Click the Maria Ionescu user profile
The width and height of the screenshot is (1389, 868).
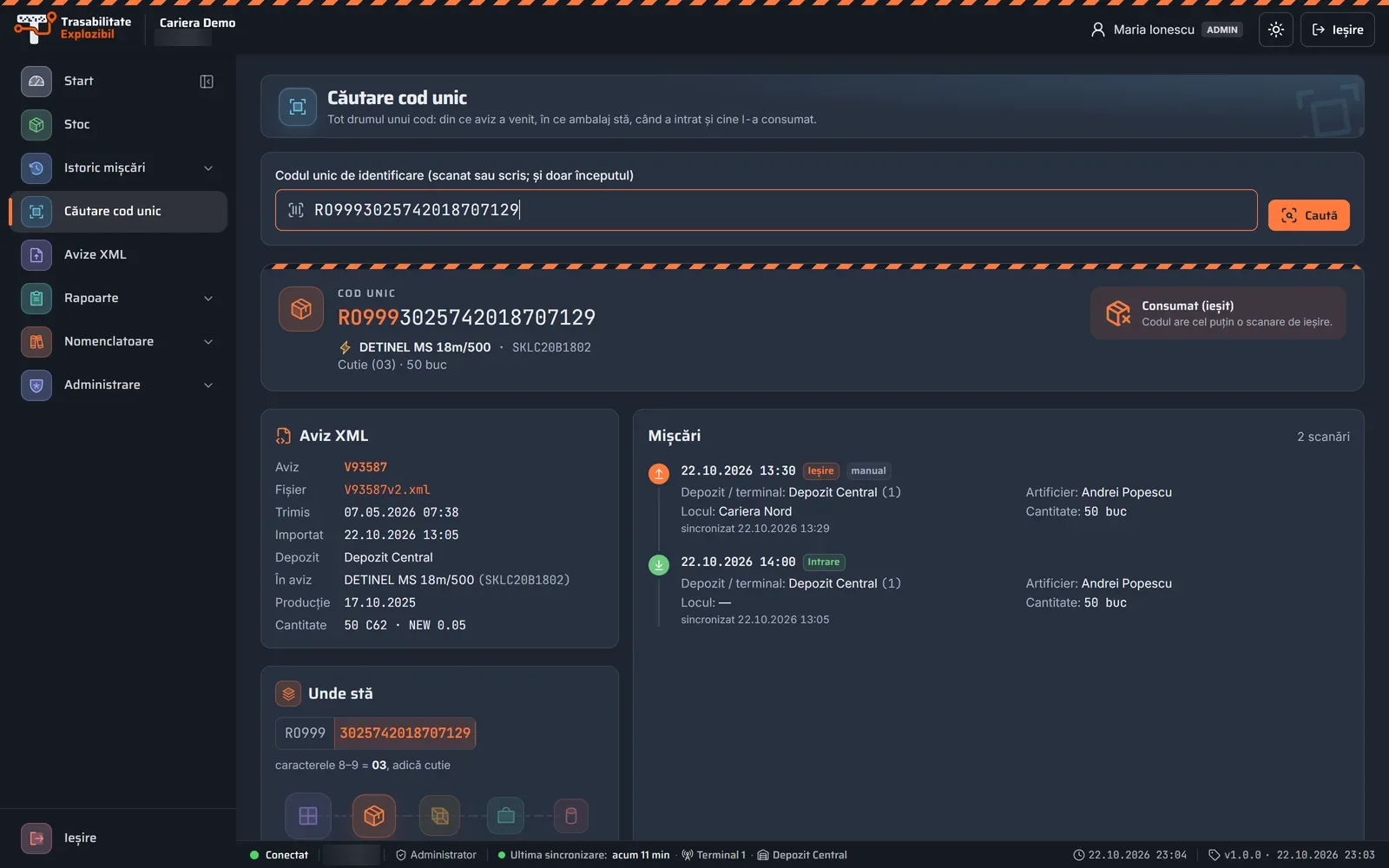click(1166, 30)
